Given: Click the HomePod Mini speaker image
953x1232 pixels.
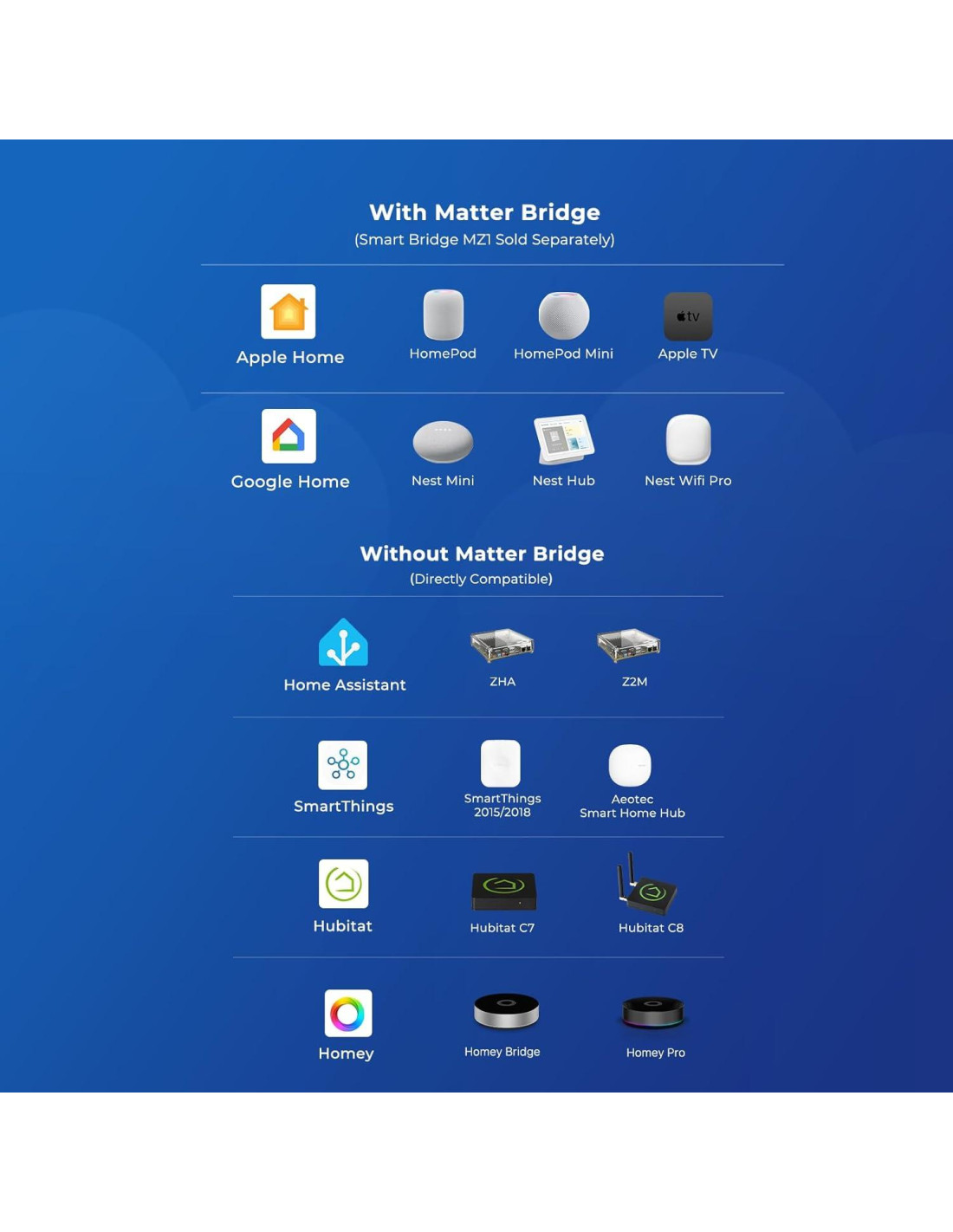Looking at the screenshot, I should coord(564,315).
